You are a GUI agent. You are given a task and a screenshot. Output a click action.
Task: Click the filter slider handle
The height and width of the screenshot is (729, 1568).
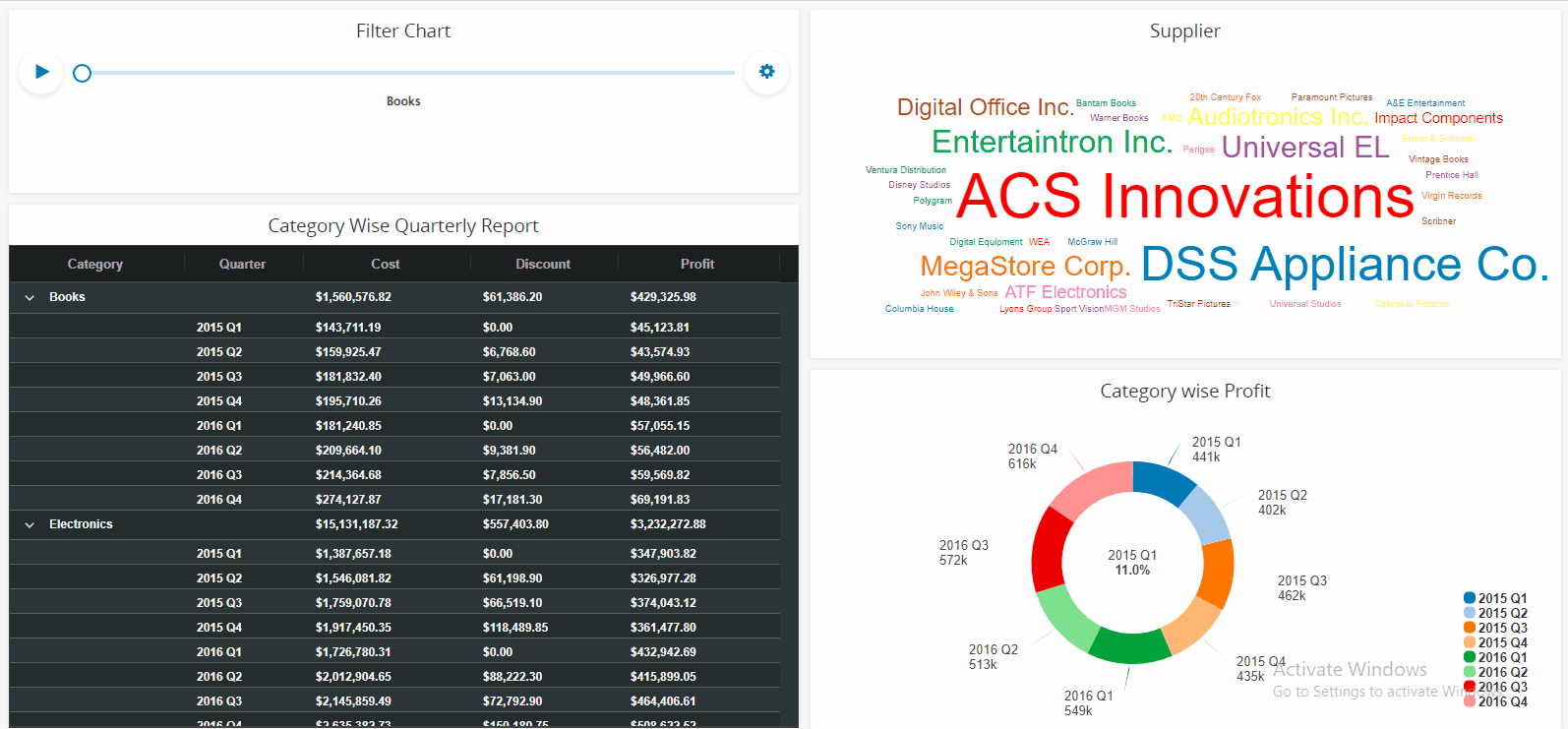click(x=83, y=73)
